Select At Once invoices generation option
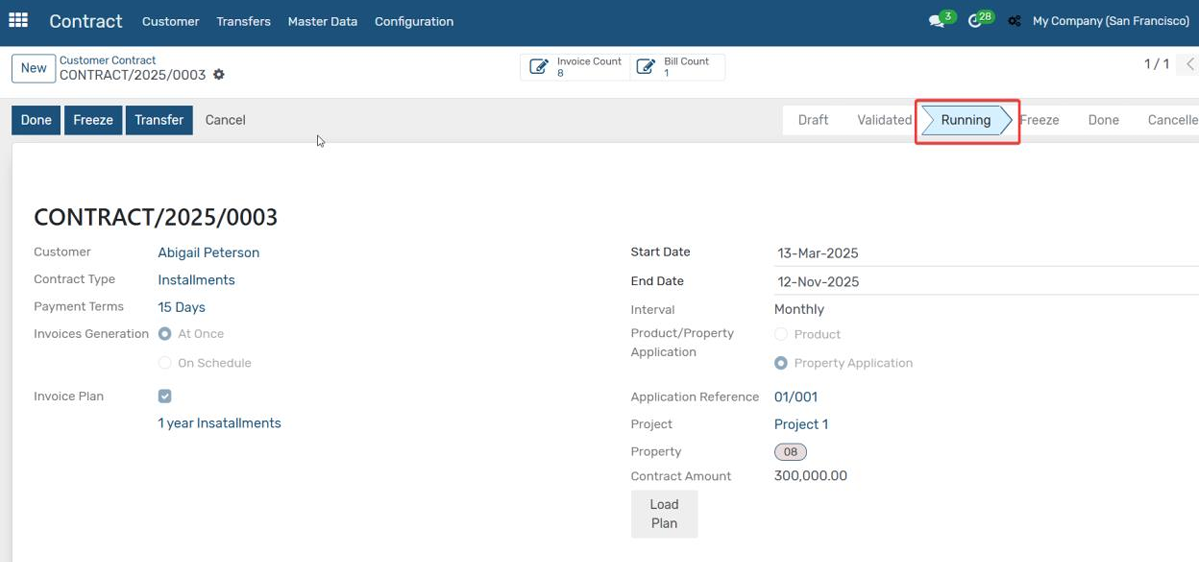1199x563 pixels. click(164, 334)
